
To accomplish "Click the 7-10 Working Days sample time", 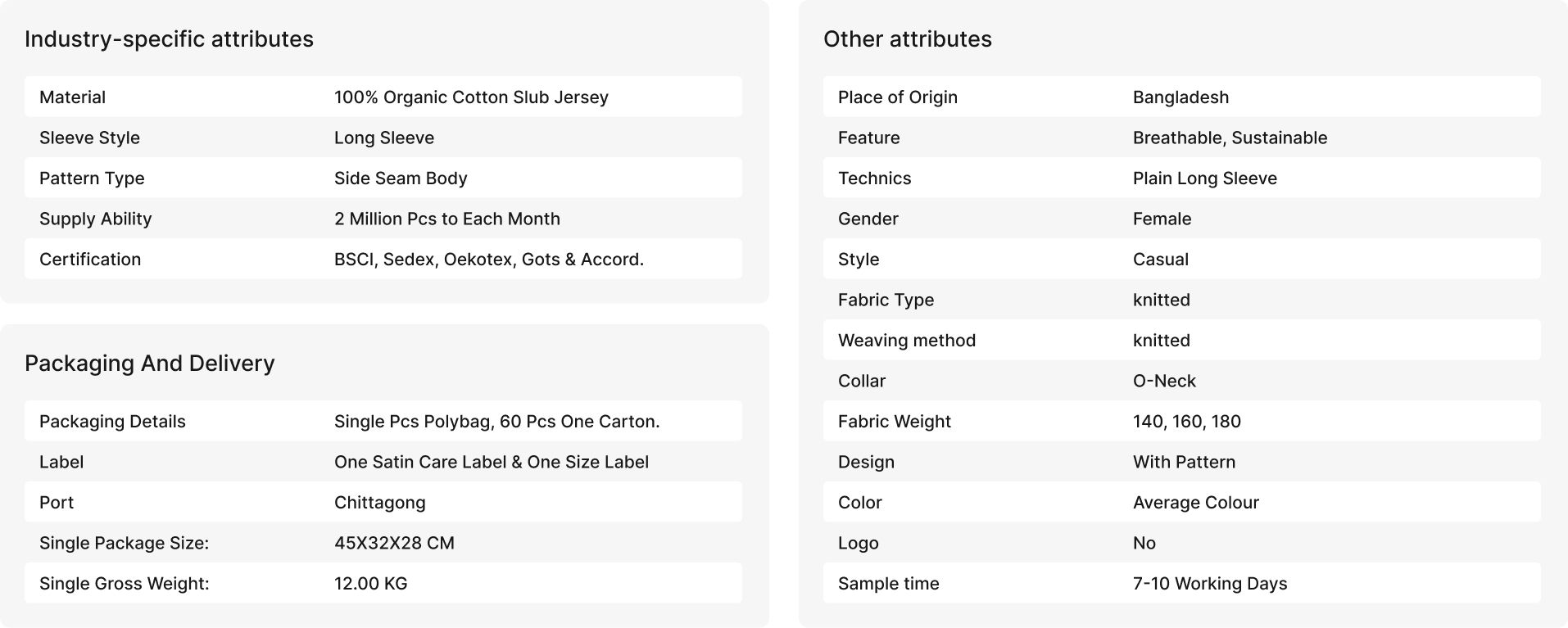I will click(1209, 584).
